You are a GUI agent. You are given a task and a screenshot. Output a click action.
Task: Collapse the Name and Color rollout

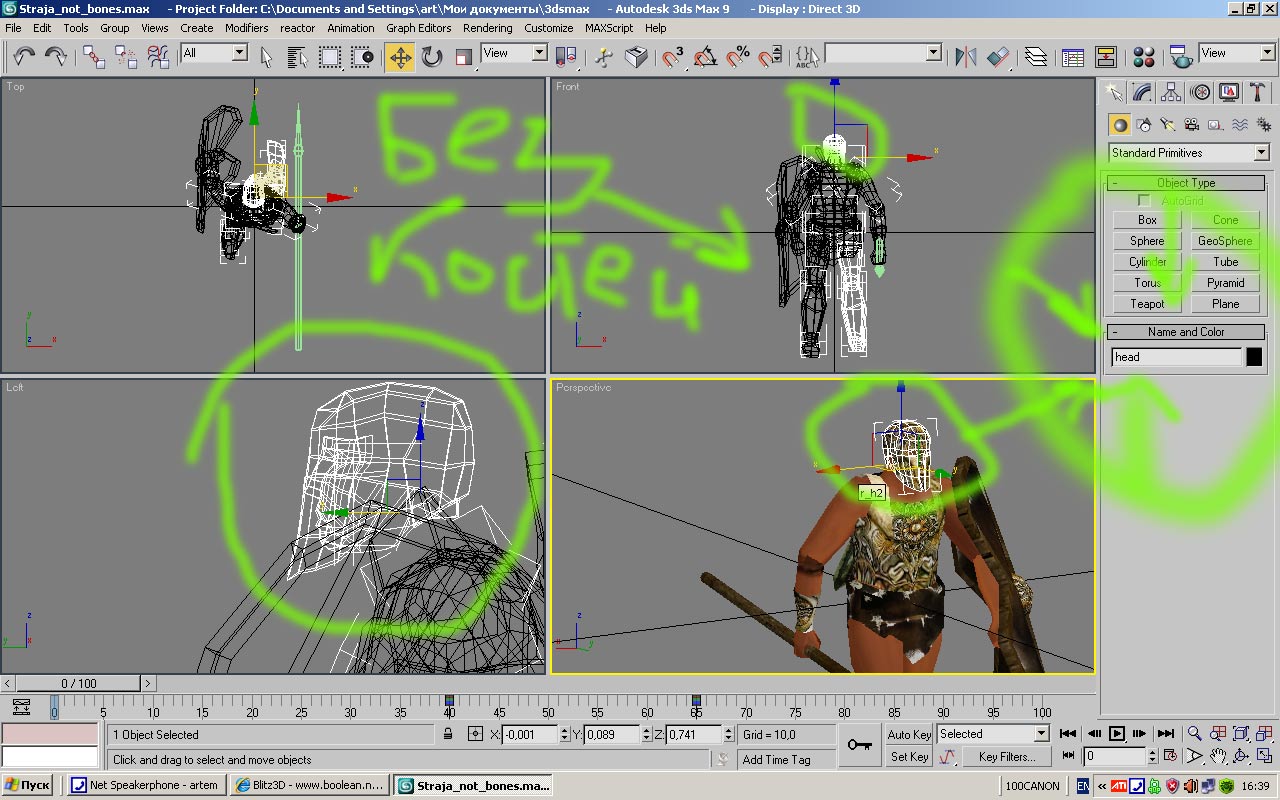(1186, 332)
